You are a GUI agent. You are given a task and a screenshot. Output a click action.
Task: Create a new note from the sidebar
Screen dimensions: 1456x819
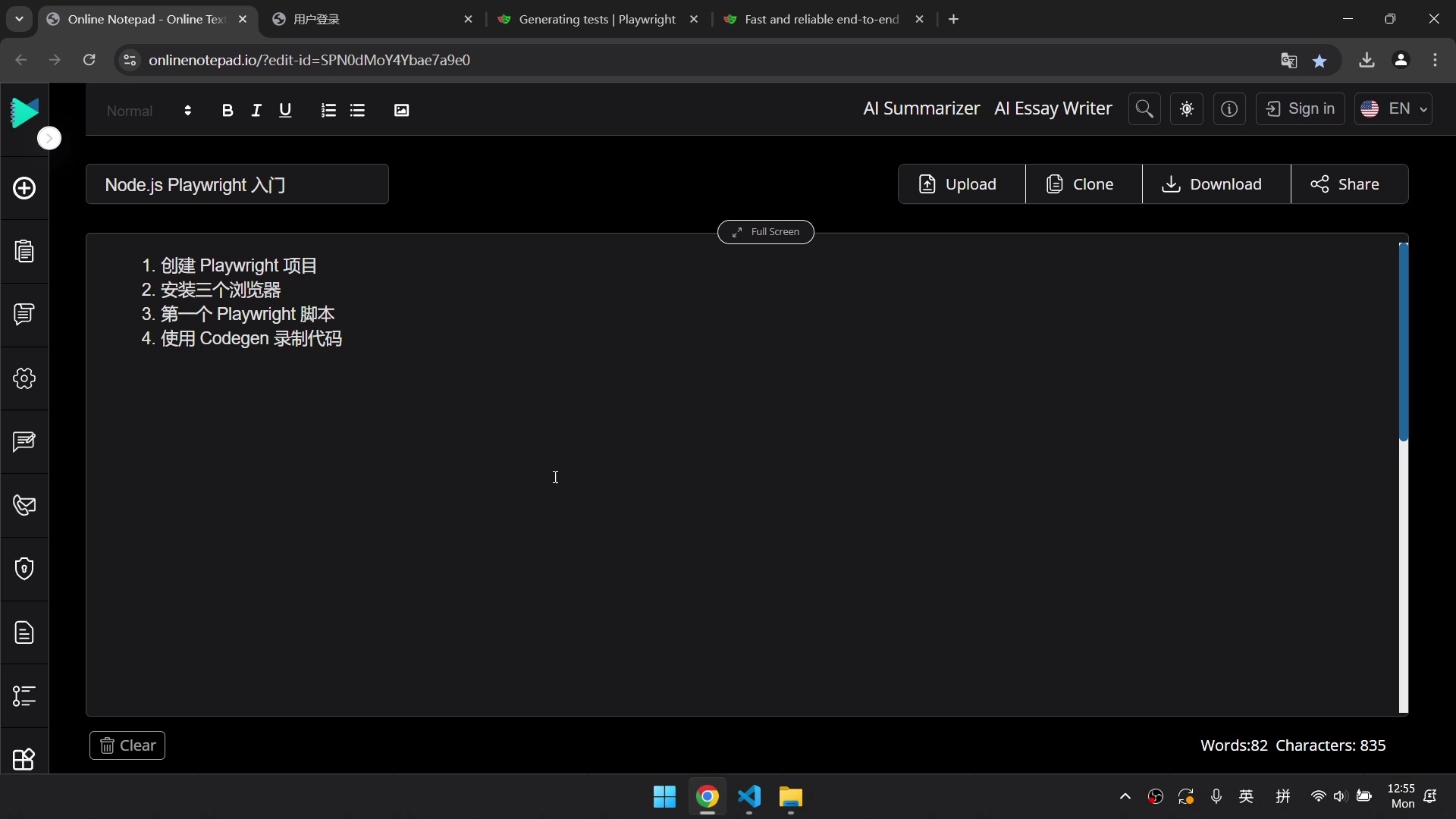point(24,189)
